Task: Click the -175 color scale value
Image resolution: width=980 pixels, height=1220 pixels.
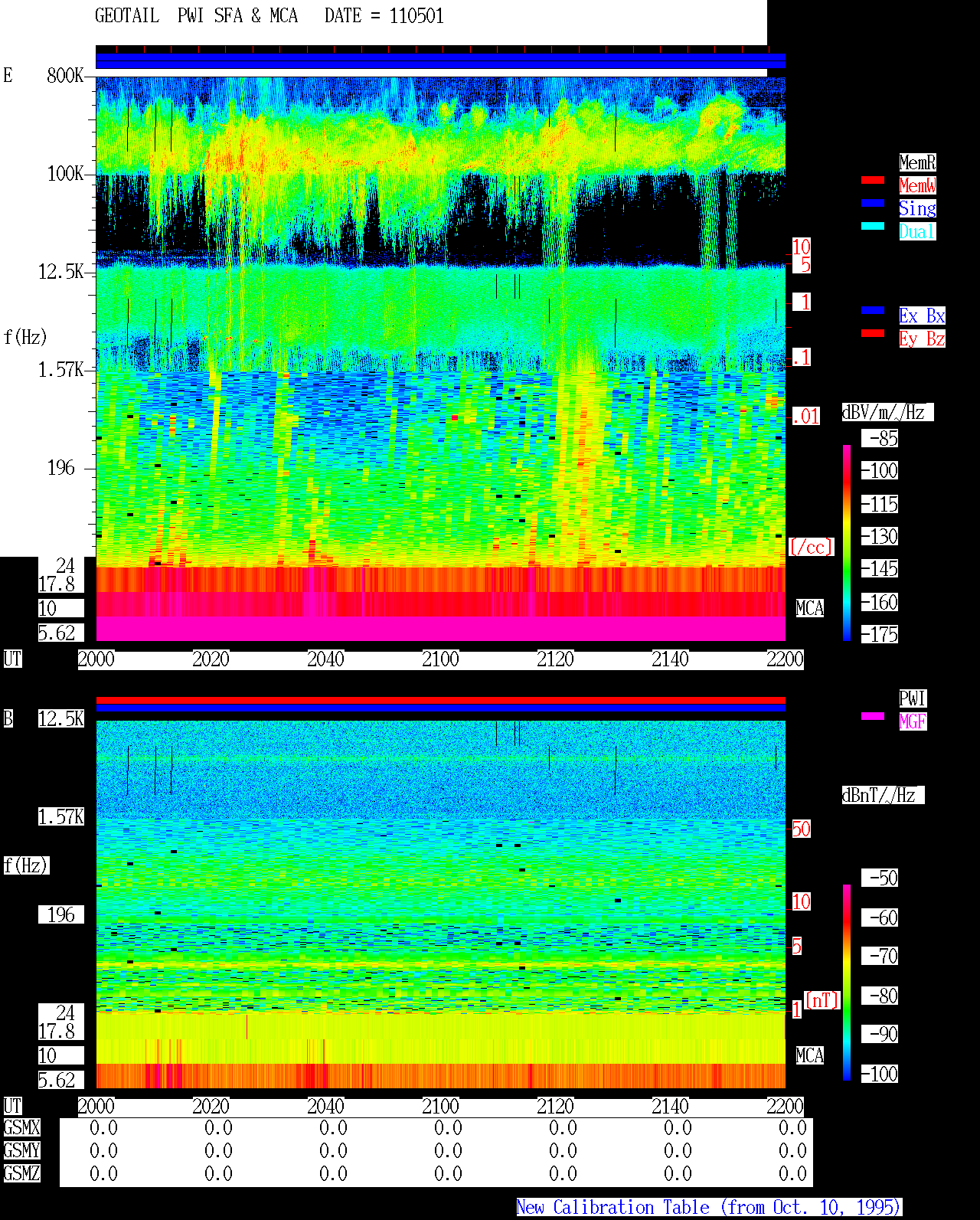Action: (880, 634)
